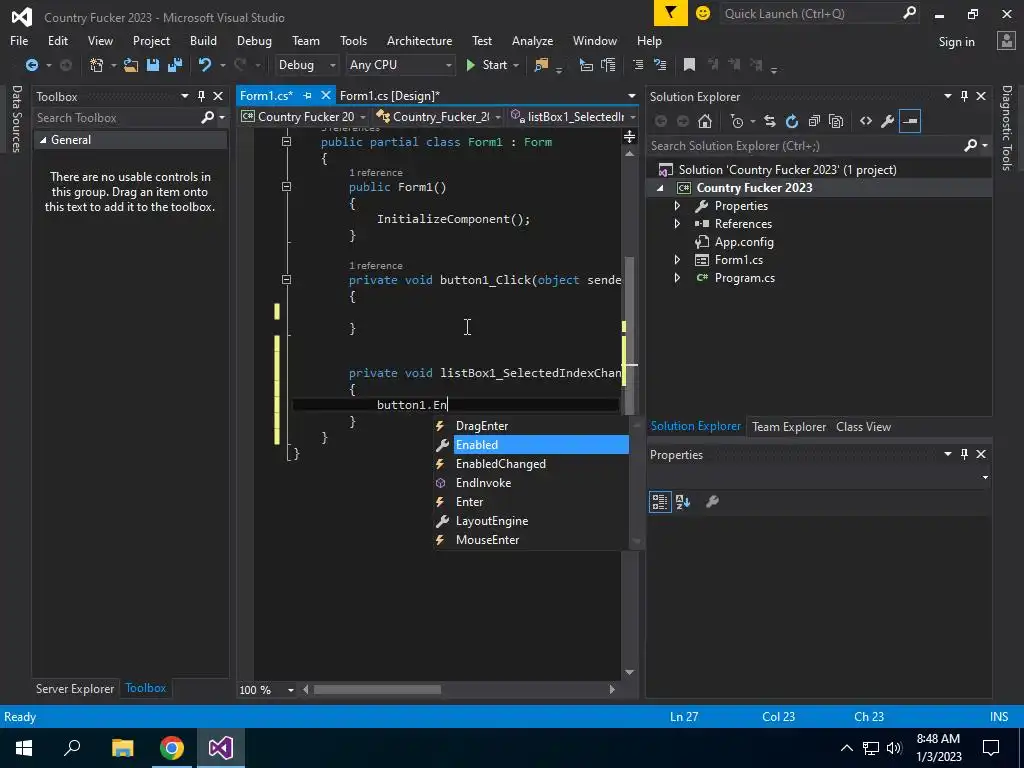Toggle auto-hide pin on Solution Explorer
Image resolution: width=1024 pixels, height=768 pixels.
tap(964, 96)
